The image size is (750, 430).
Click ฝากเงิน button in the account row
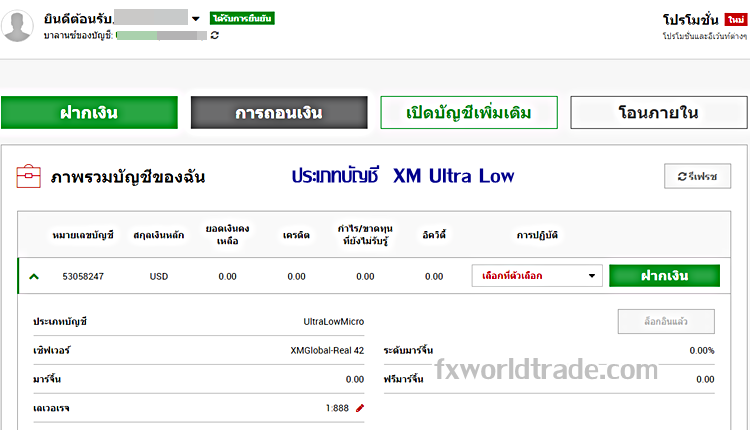click(x=664, y=276)
